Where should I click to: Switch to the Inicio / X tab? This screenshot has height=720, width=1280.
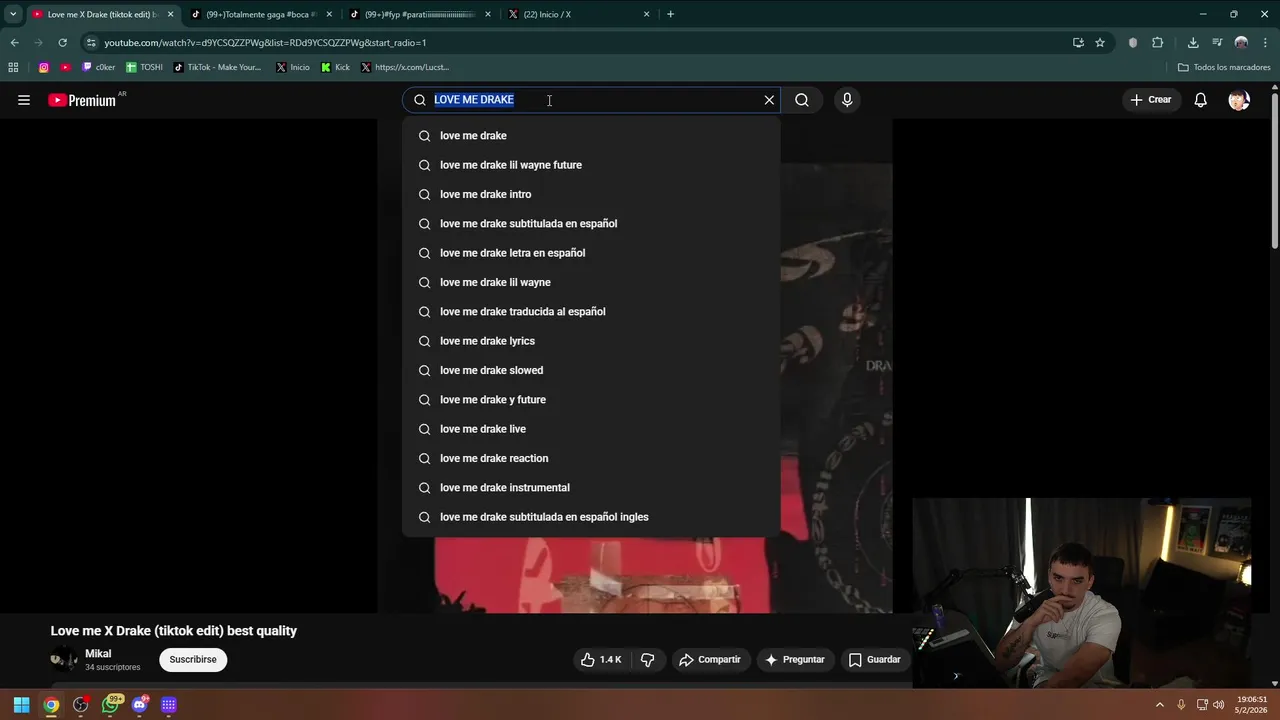click(x=578, y=14)
